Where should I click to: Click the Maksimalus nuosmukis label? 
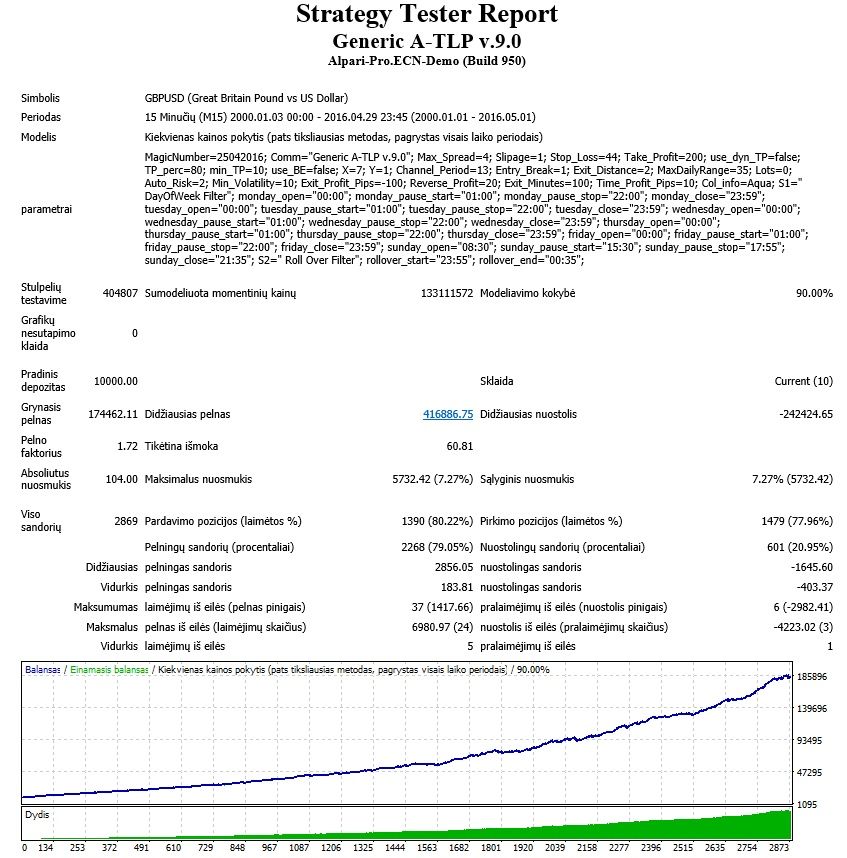tap(198, 479)
